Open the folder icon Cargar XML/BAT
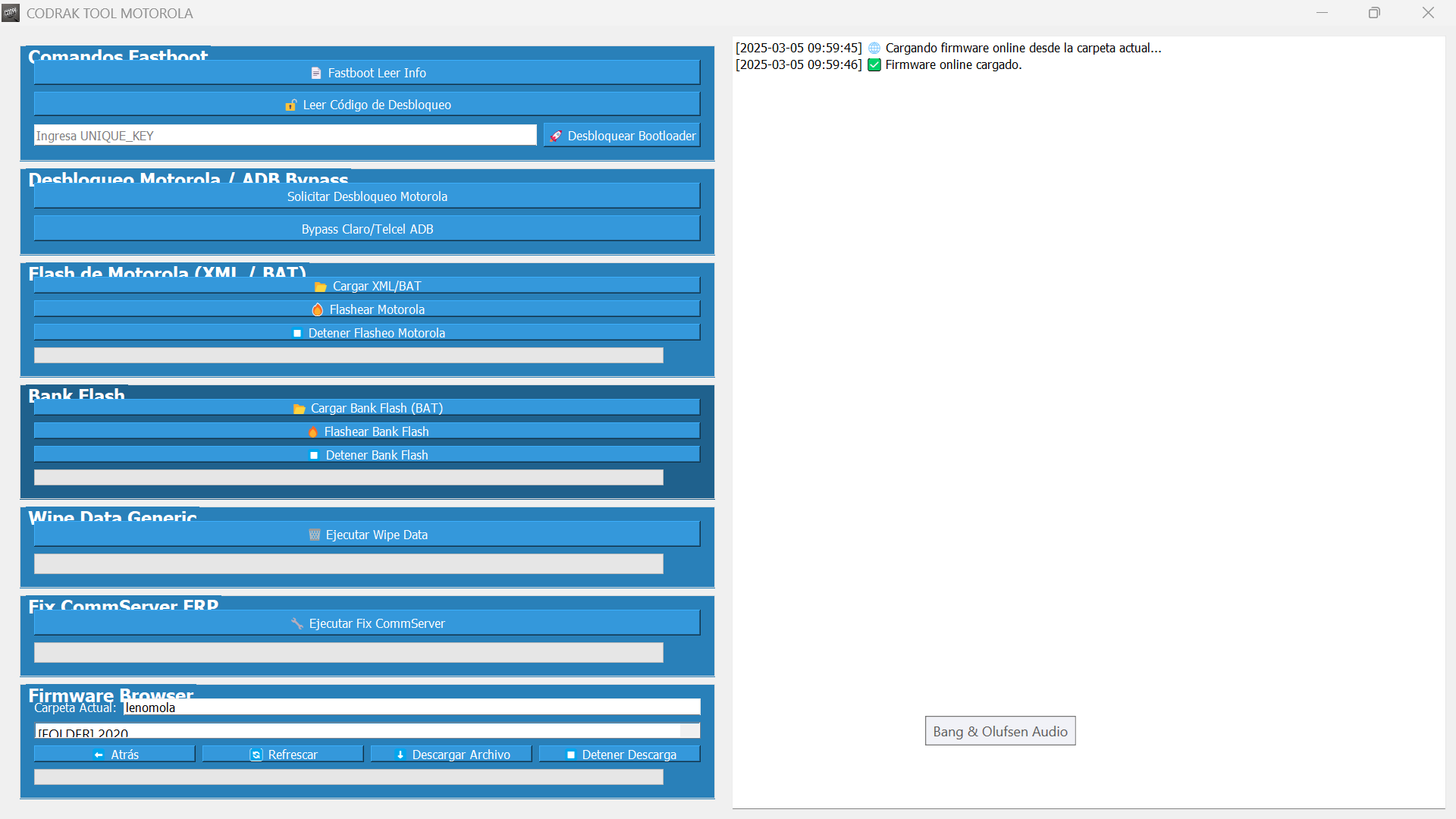Viewport: 1456px width, 819px height. tap(367, 286)
